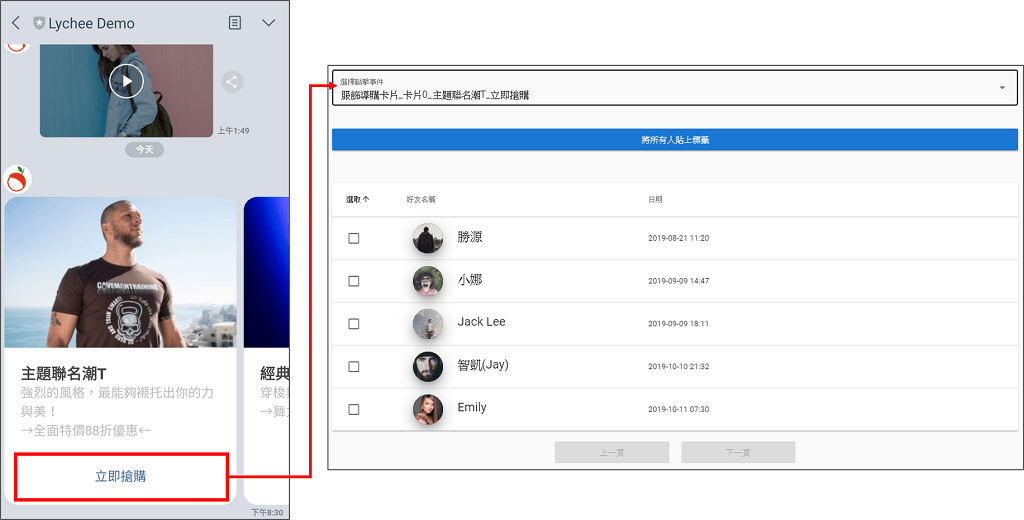Image resolution: width=1024 pixels, height=520 pixels.
Task: Click 智凱(Jay)'s profile avatar
Action: (428, 366)
